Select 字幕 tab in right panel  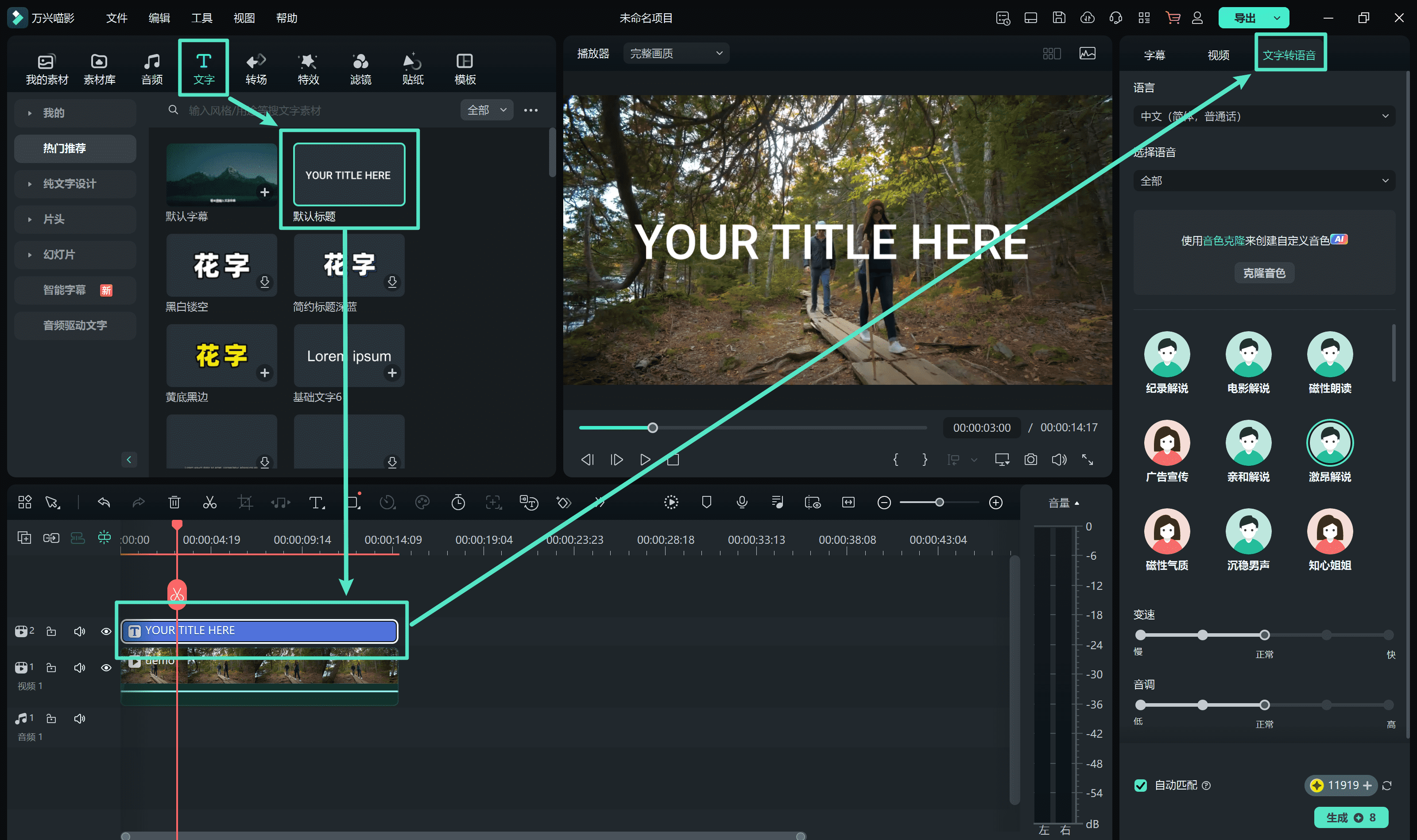coord(1153,54)
